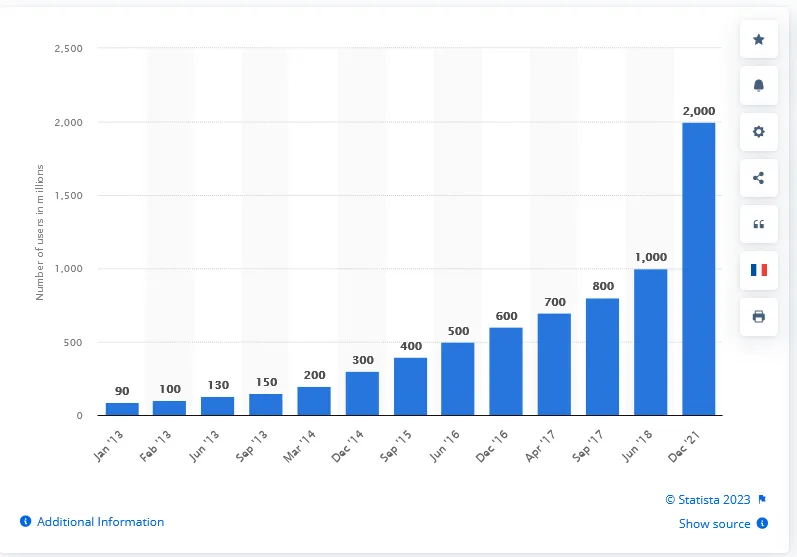This screenshot has width=797, height=557.
Task: Click the © Statista 2023 link
Action: pyautogui.click(x=708, y=500)
